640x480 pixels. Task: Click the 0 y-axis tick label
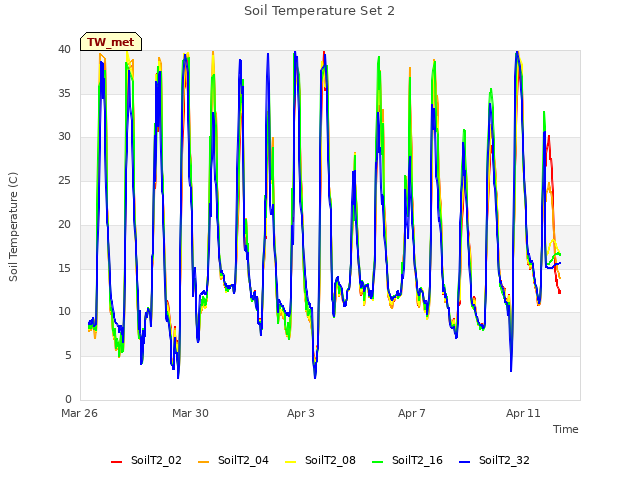pyautogui.click(x=68, y=399)
